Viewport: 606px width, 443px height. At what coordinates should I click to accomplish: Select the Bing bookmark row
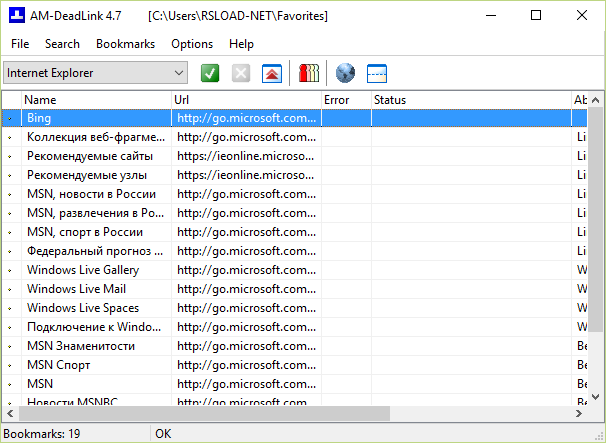[x=294, y=118]
